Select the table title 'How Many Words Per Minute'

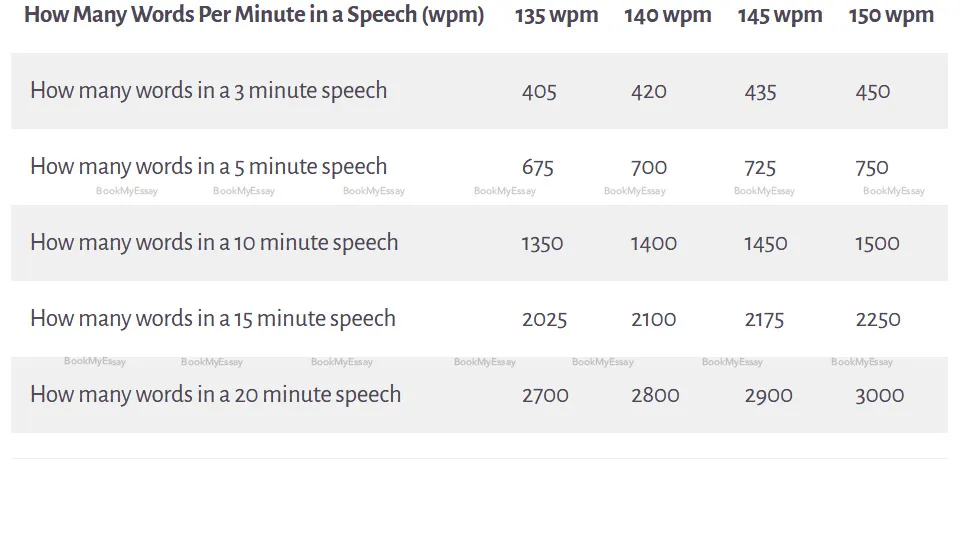[254, 16]
